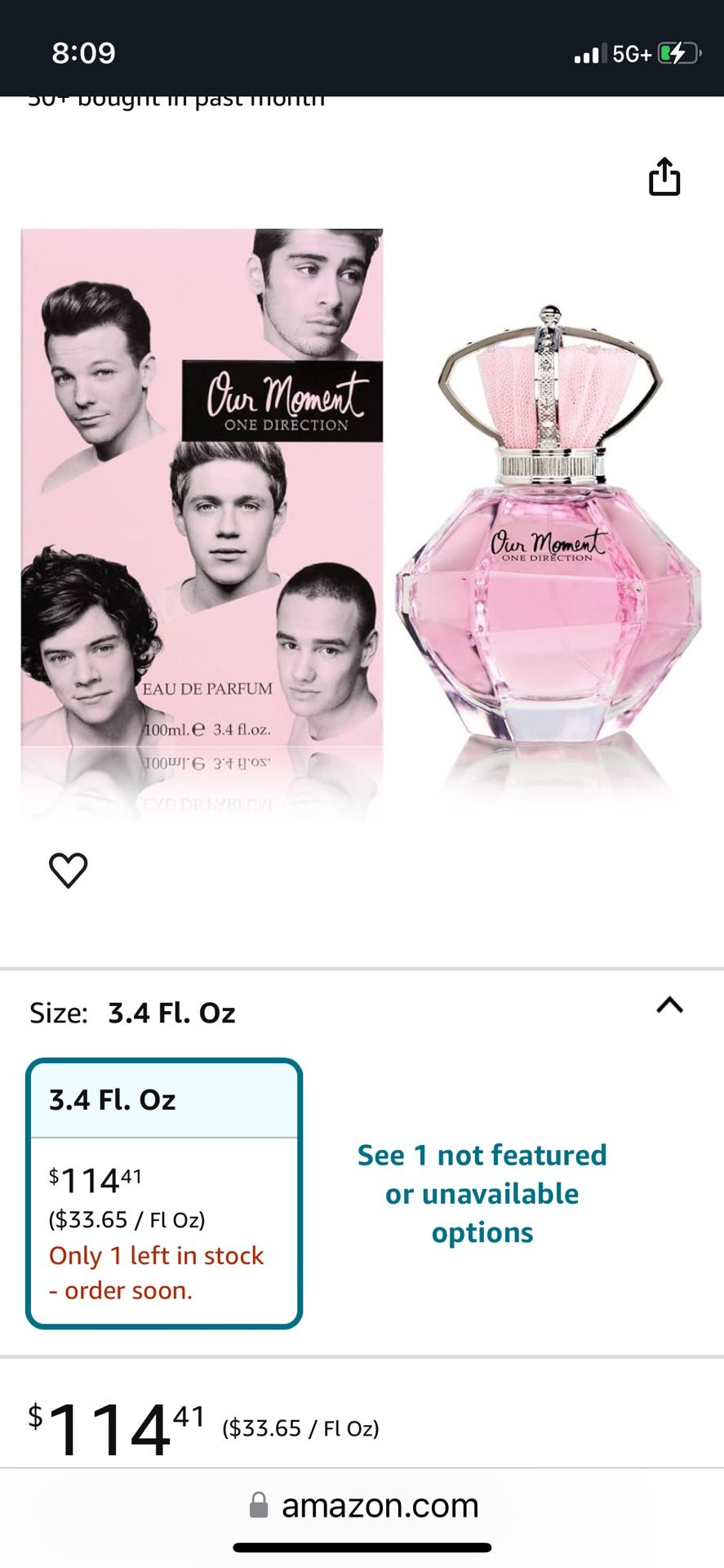Tap the lock icon beside amazon.com
Image resolution: width=724 pixels, height=1568 pixels.
coord(259,1505)
